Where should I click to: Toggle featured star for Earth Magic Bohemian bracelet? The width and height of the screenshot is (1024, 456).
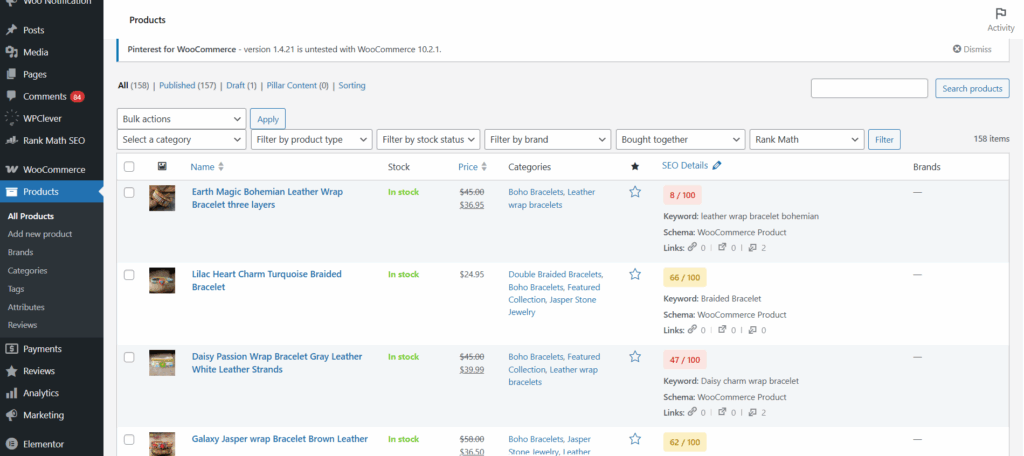(x=634, y=192)
